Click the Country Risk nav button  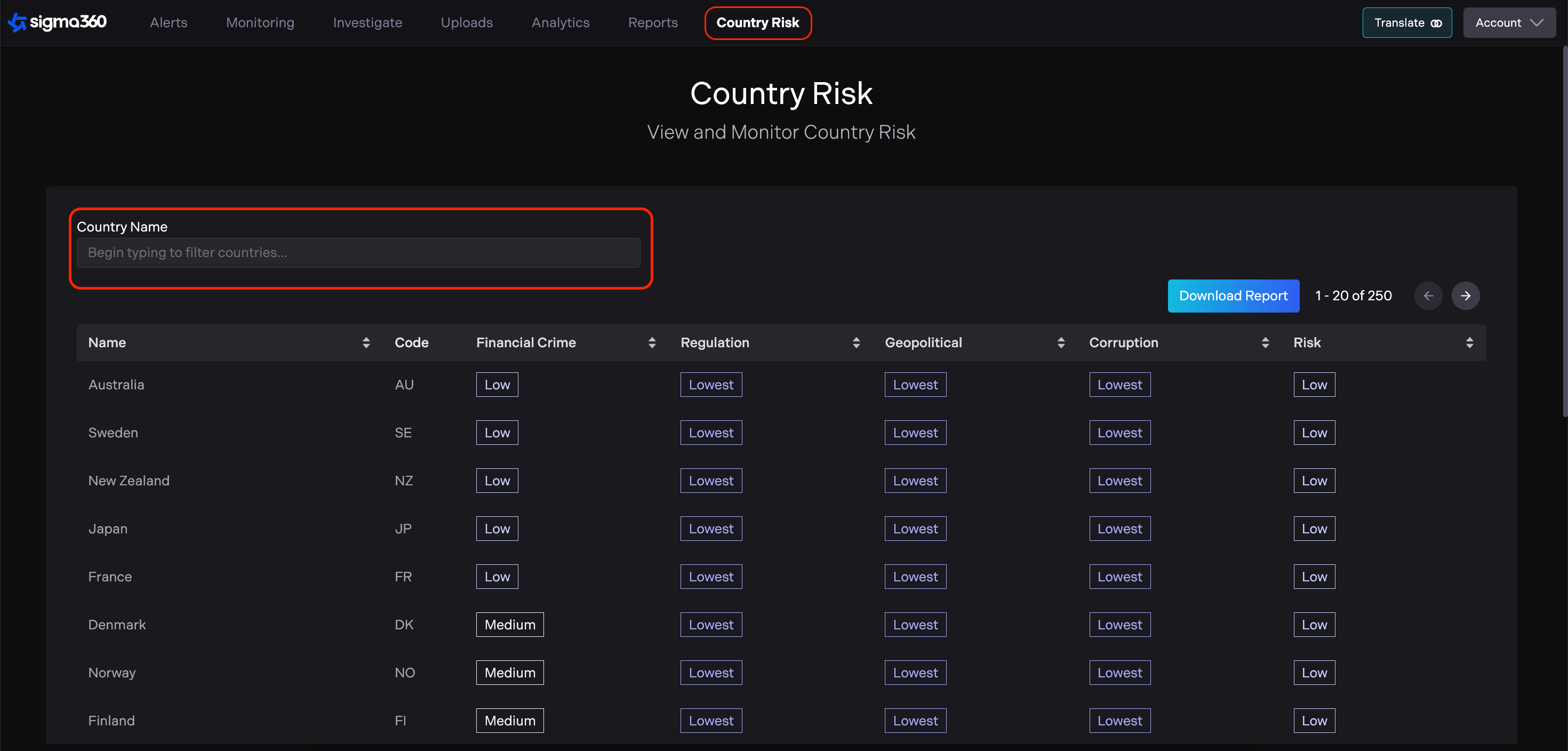tap(757, 22)
